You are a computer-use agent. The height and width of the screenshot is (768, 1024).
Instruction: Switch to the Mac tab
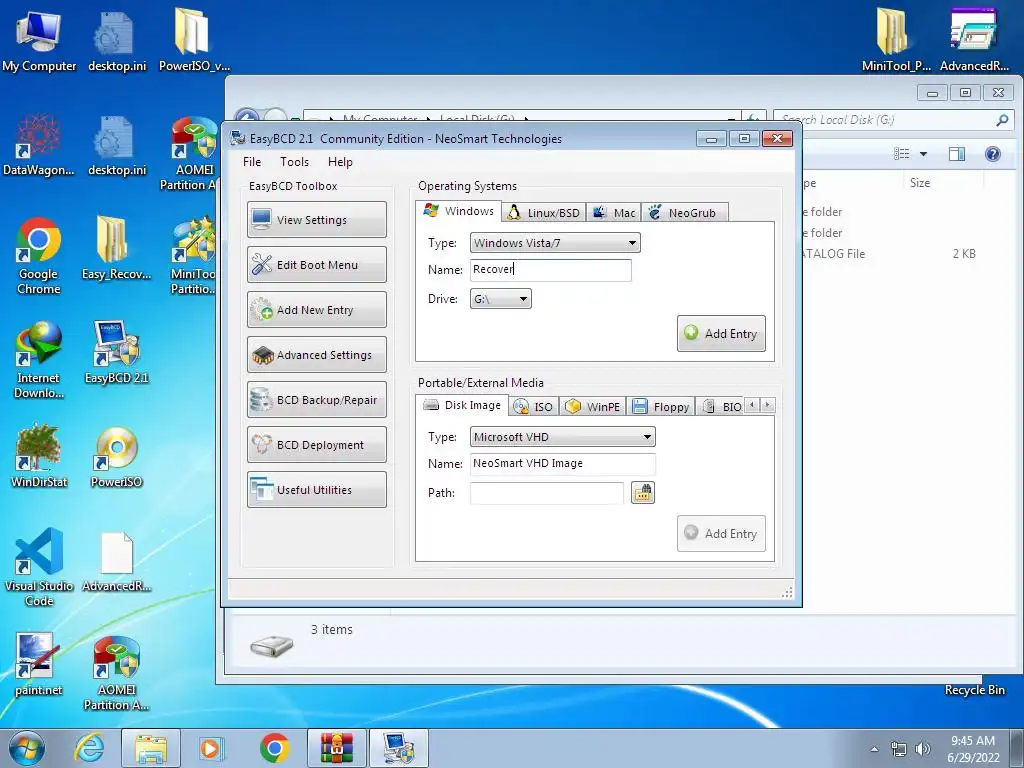614,213
